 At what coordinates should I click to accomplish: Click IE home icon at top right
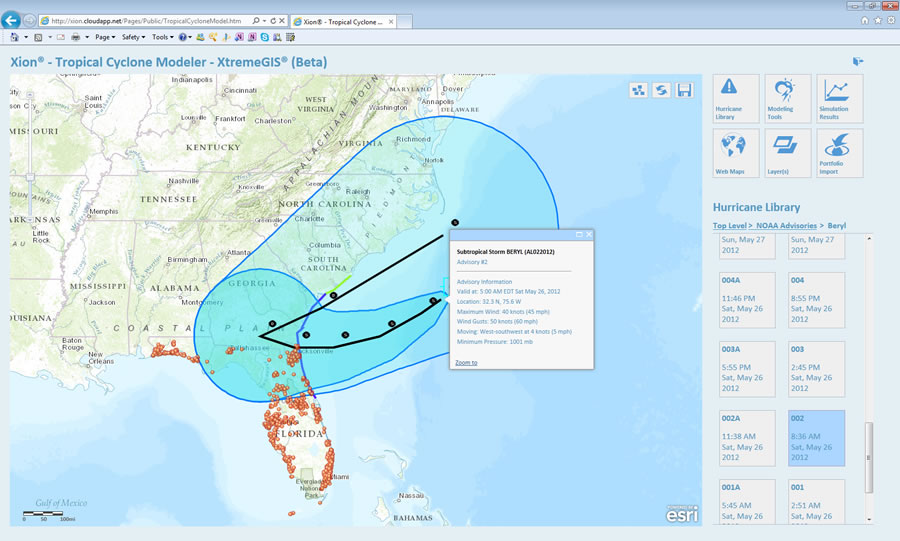(x=864, y=20)
